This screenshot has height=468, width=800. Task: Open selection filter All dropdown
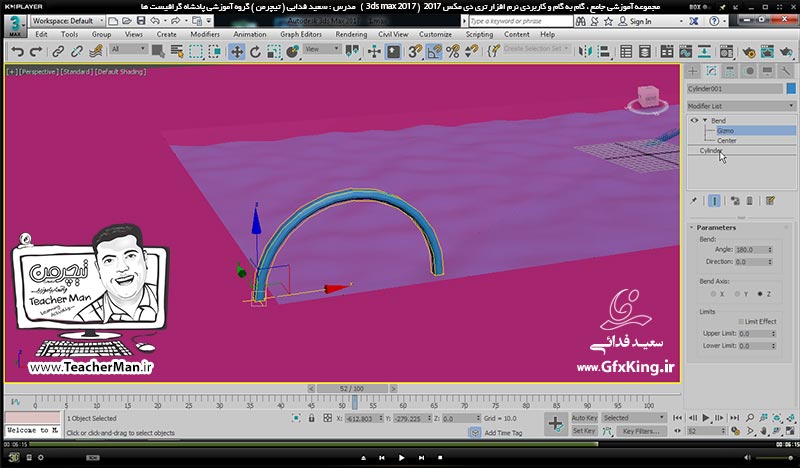pyautogui.click(x=128, y=49)
